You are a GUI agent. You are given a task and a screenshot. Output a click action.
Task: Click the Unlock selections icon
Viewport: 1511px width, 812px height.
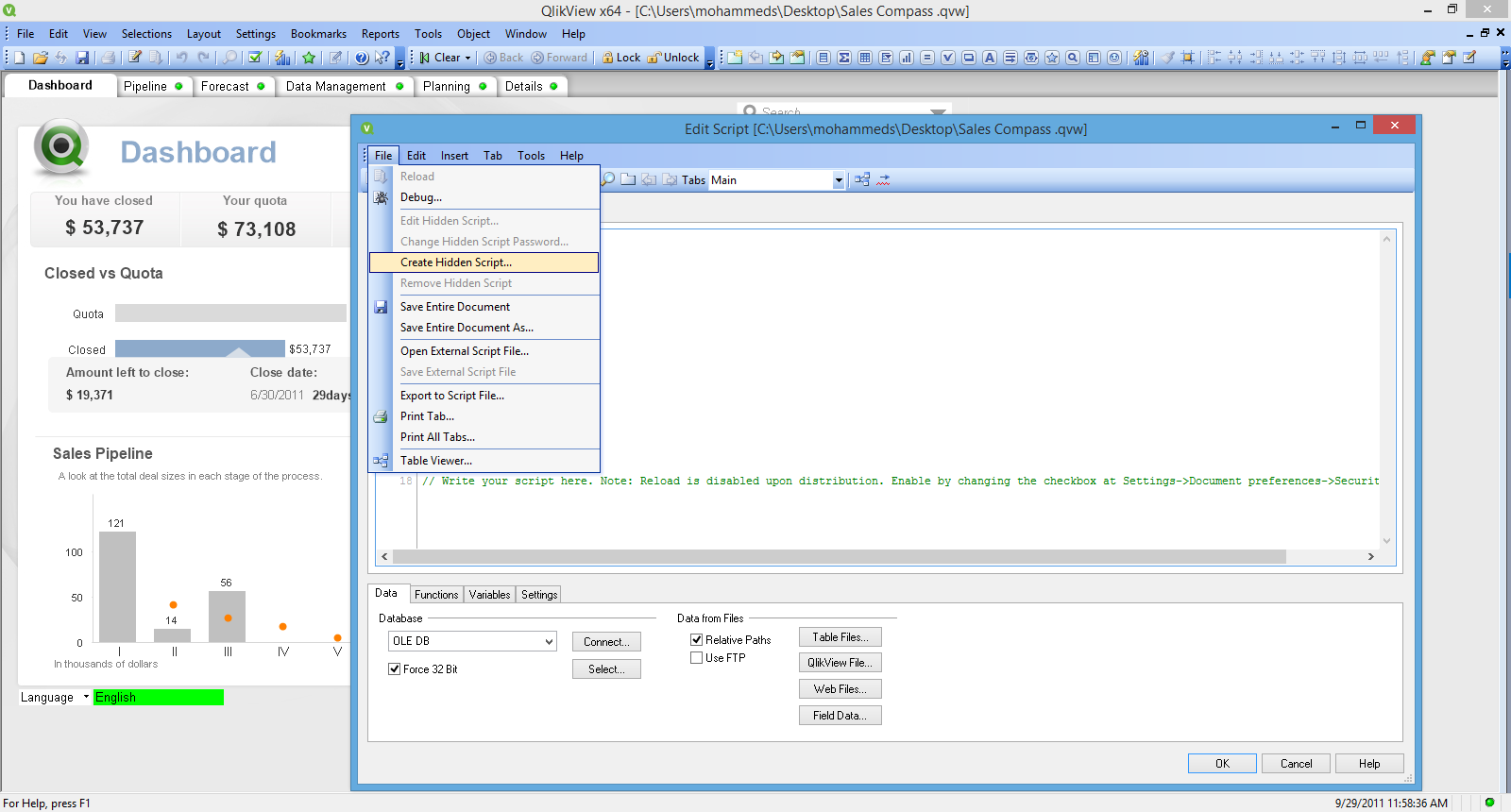pos(654,58)
